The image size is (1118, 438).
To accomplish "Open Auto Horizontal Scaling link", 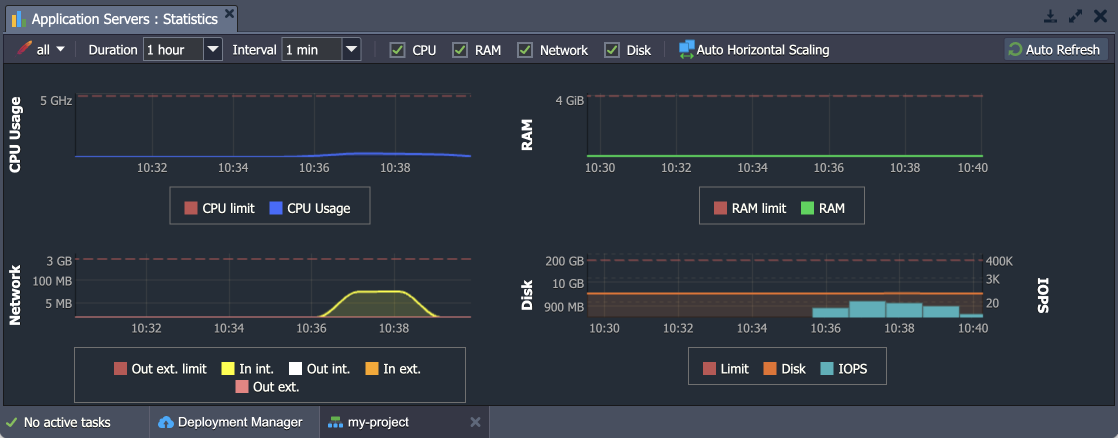I will pos(763,50).
